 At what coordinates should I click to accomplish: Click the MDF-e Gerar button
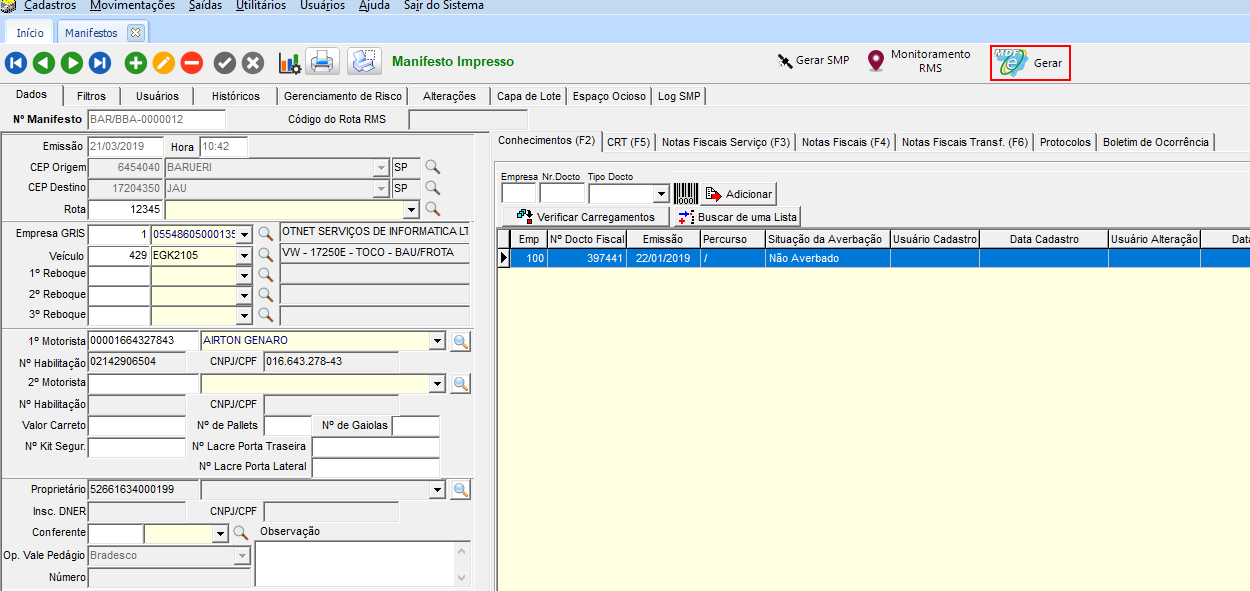(1031, 63)
